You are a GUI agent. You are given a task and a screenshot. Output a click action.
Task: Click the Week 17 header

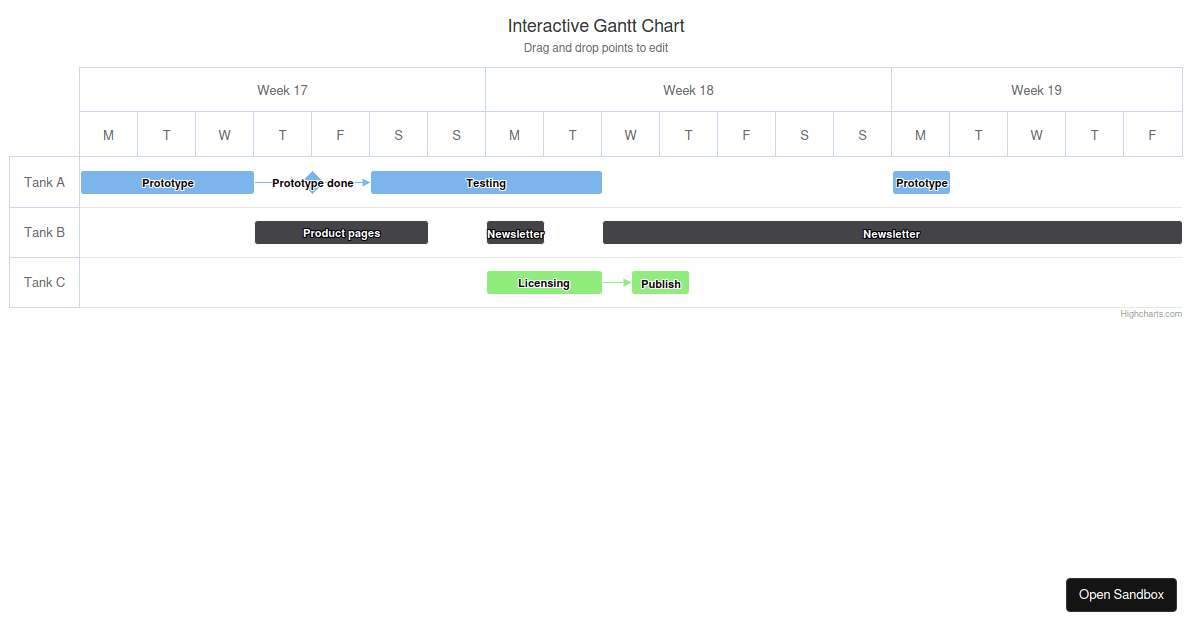click(282, 90)
